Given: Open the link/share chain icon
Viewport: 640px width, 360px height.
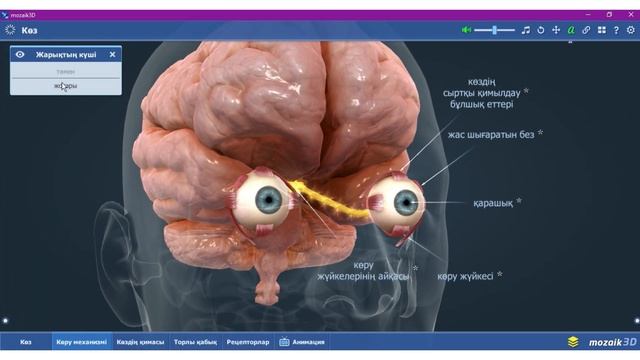Looking at the screenshot, I should coord(586,30).
